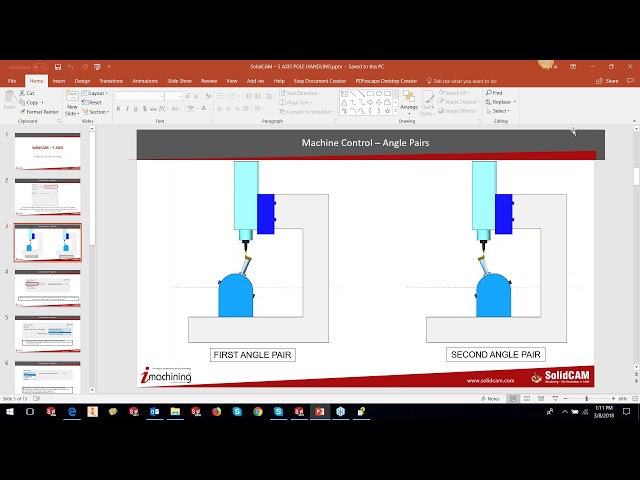The image size is (640, 480).
Task: Insert a New Slide
Action: coord(72,103)
